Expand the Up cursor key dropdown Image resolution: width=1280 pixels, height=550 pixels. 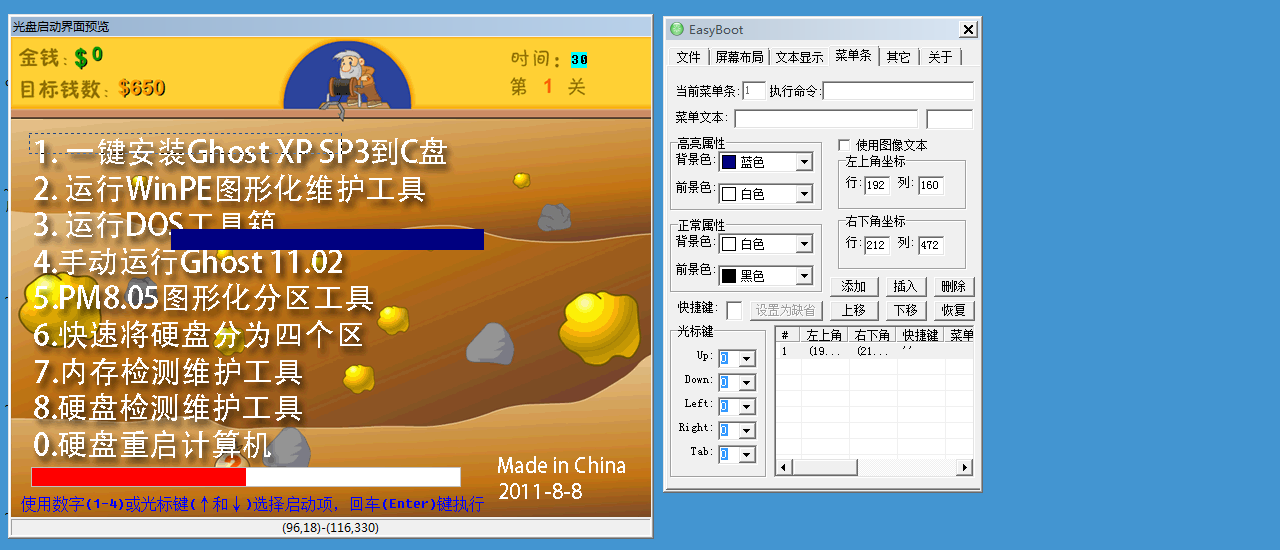tap(748, 358)
